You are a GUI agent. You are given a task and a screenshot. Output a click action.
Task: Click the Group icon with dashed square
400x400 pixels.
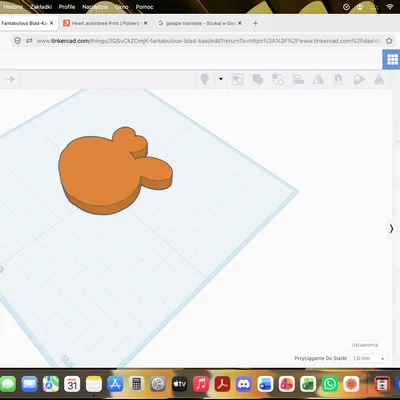tap(238, 79)
